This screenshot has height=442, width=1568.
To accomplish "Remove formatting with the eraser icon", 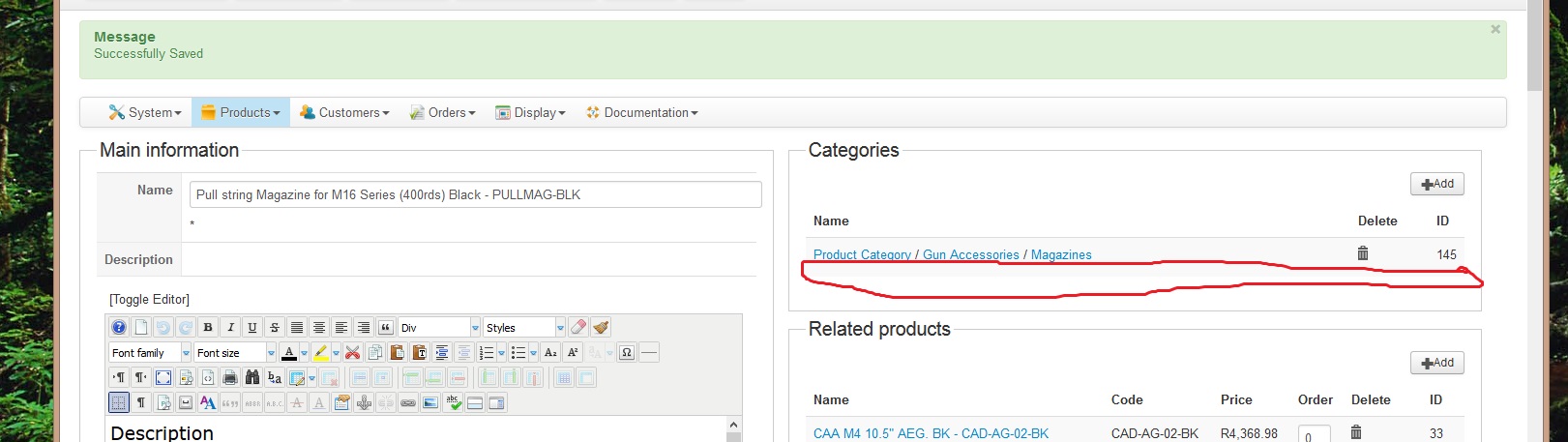I will point(578,328).
